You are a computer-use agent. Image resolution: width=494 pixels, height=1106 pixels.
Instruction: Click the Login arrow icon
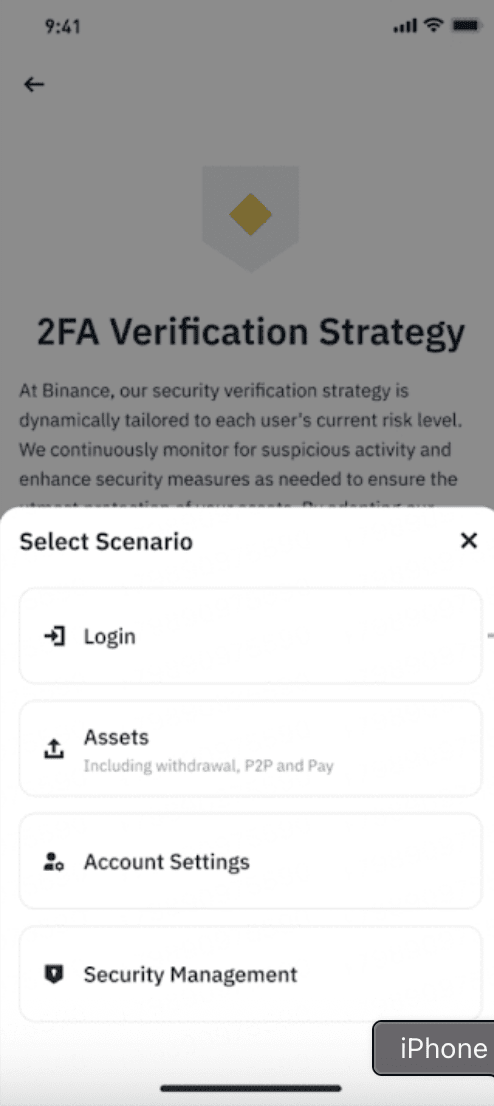coord(54,636)
